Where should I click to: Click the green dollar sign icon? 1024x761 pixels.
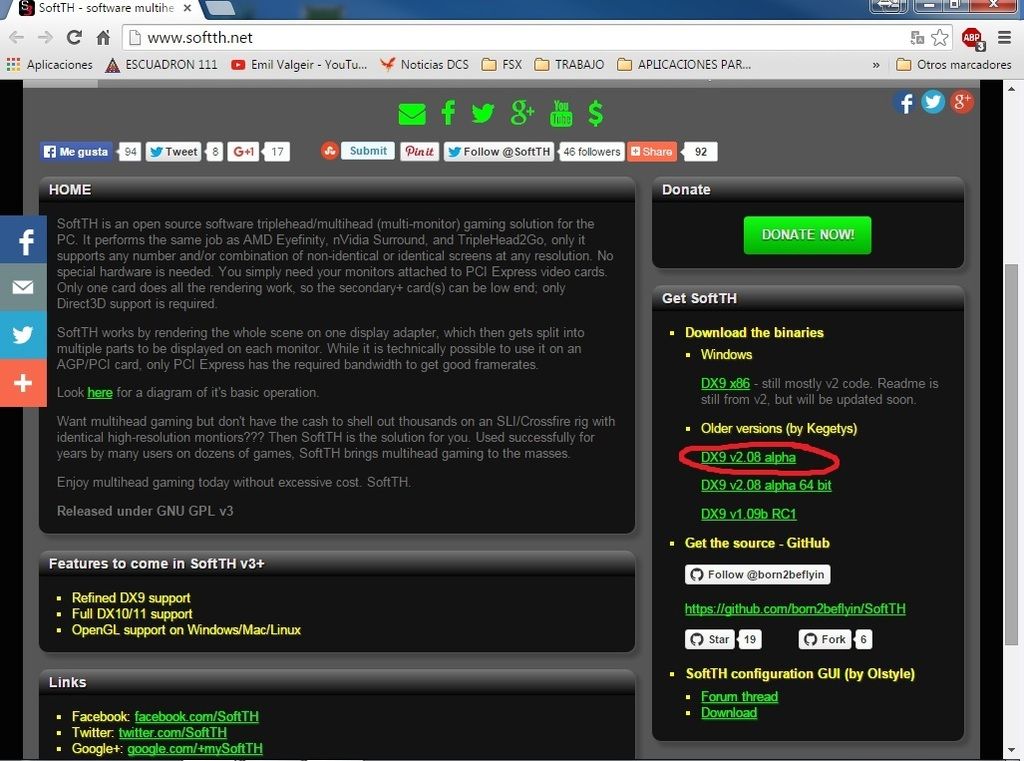click(x=595, y=113)
